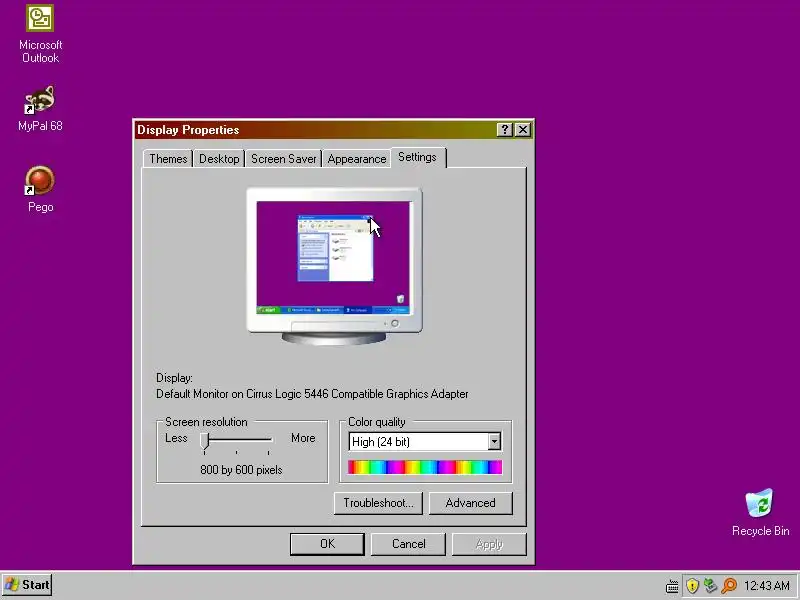Click the orange magnifier tray icon
The image size is (800, 600).
[x=729, y=586]
